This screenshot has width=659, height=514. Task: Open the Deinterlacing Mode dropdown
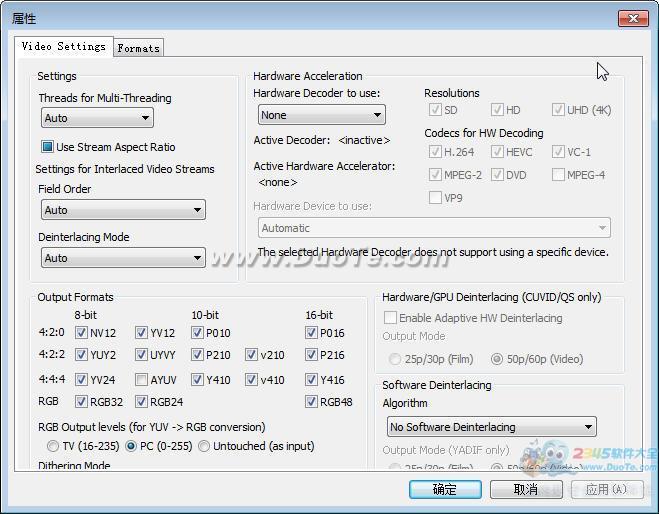click(x=123, y=258)
